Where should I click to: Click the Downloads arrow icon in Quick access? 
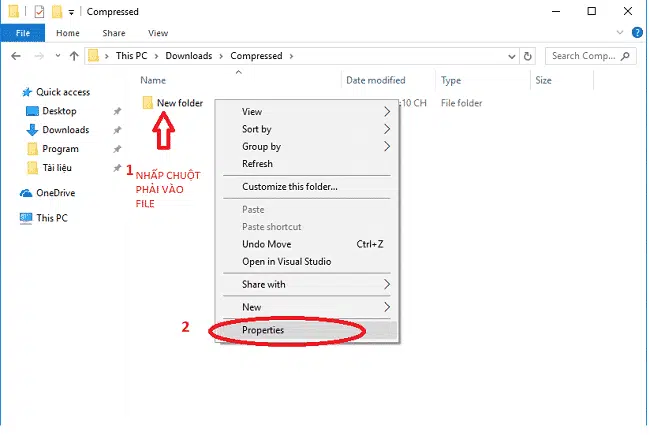(x=32, y=130)
